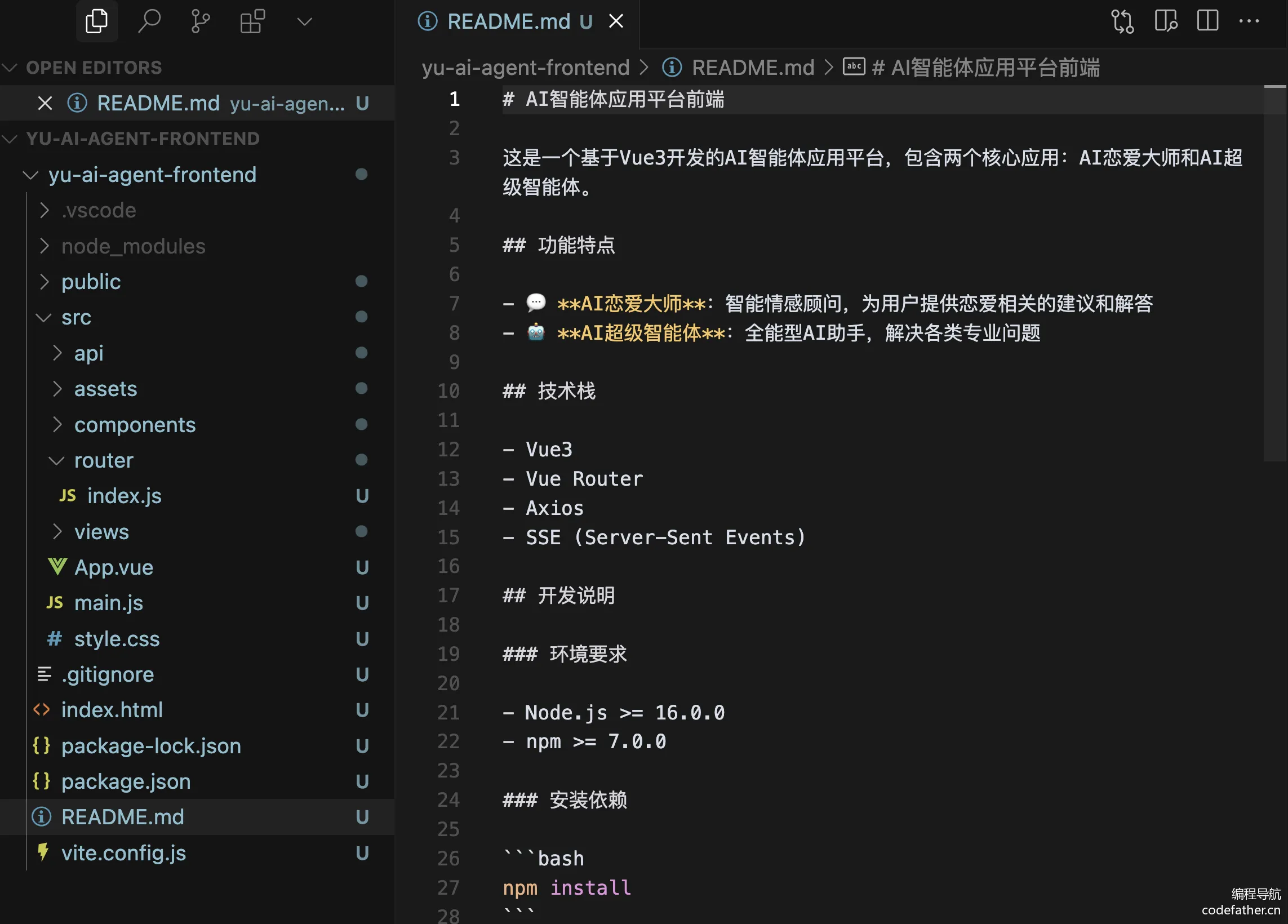Open the .gitignore file
Screen dimensions: 1288x924
click(197, 674)
